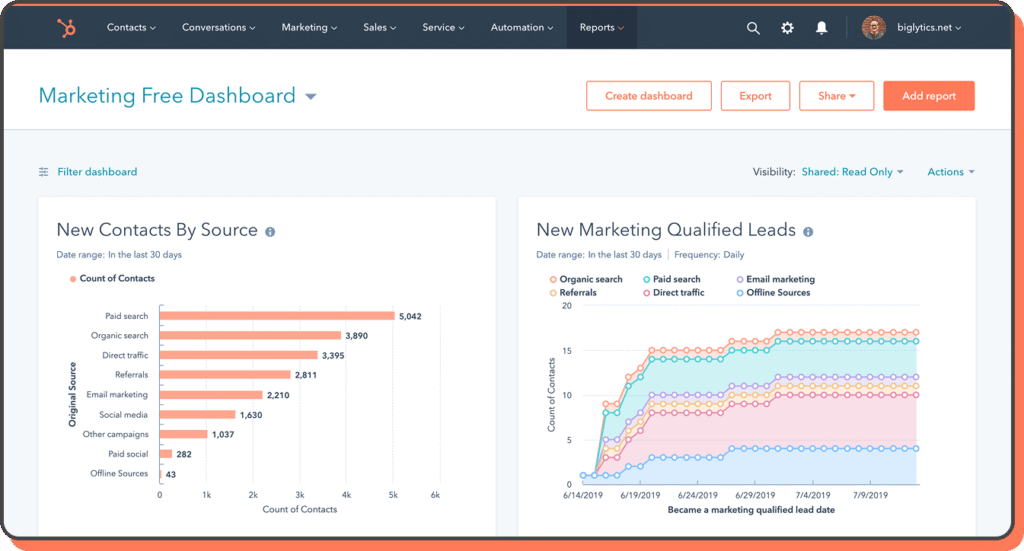Click info icon beside New Marketing Qualified Leads
The width and height of the screenshot is (1024, 551).
[808, 232]
